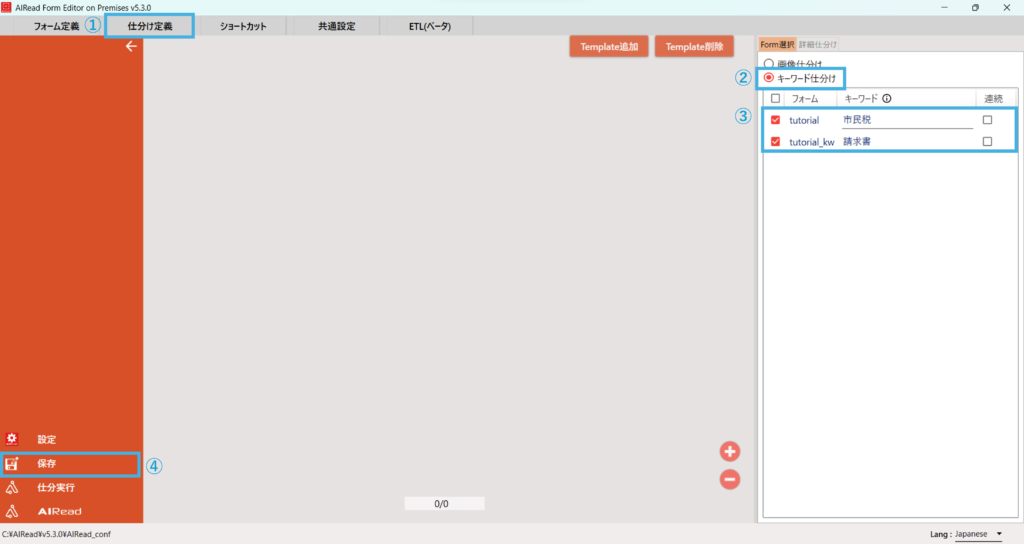This screenshot has height=544, width=1024.
Task: Switch to the 仕分け定義 tab
Action: (150, 27)
